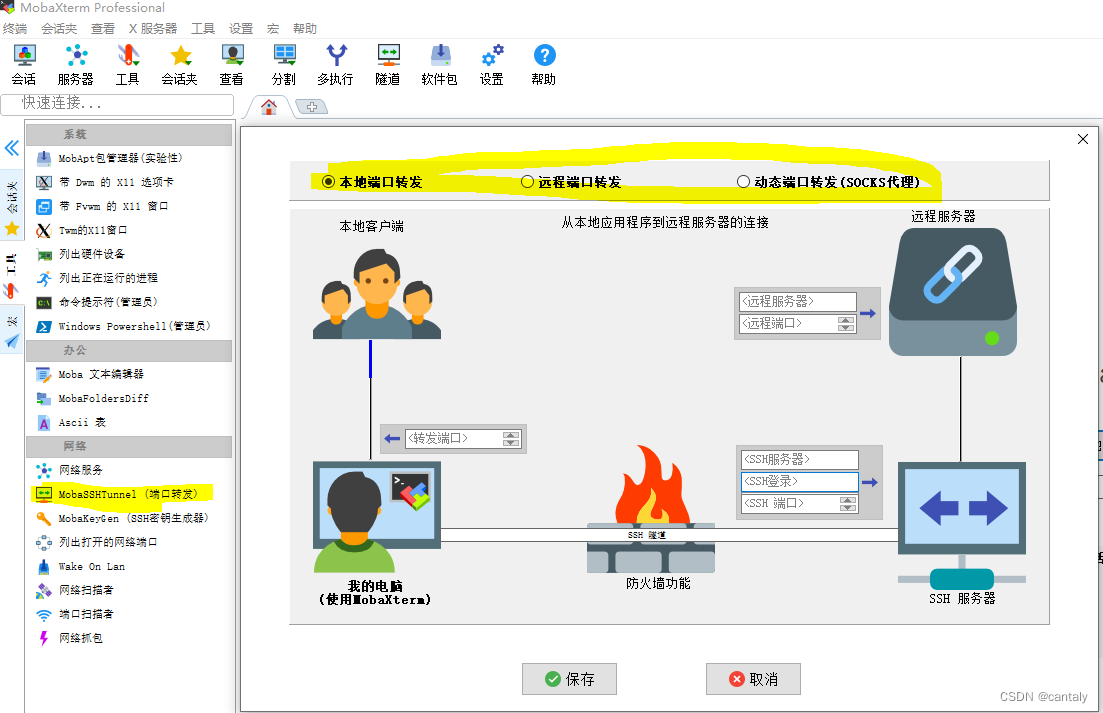Click the 帮助 (Help) question mark icon

544,64
